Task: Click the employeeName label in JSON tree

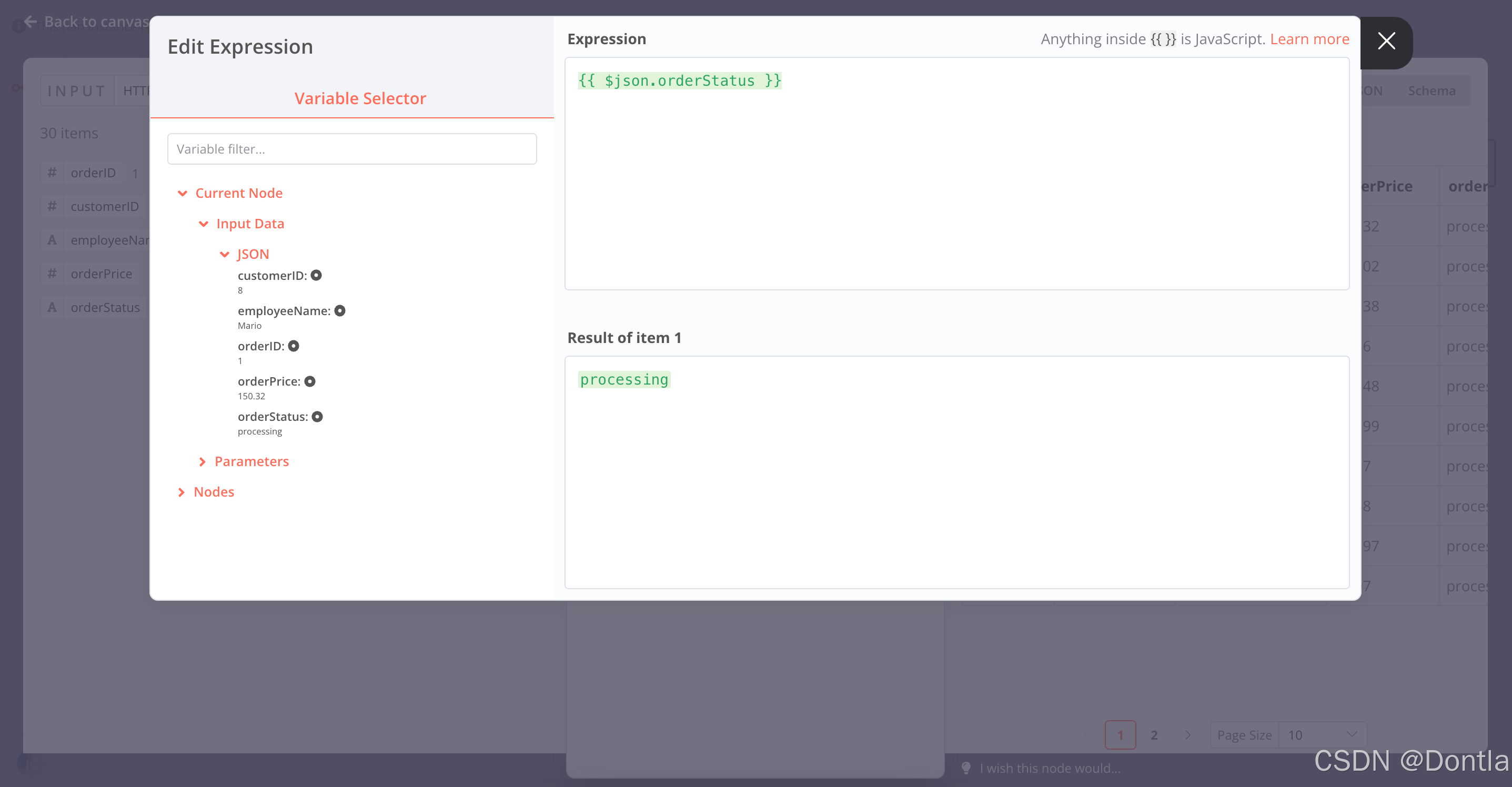Action: (284, 310)
